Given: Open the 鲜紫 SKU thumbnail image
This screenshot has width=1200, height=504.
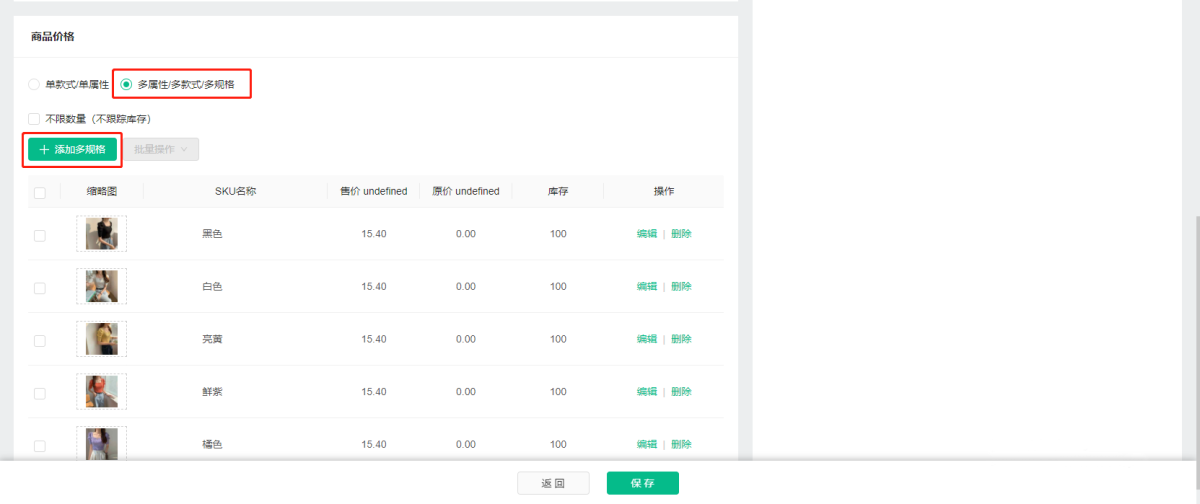Looking at the screenshot, I should pyautogui.click(x=101, y=392).
